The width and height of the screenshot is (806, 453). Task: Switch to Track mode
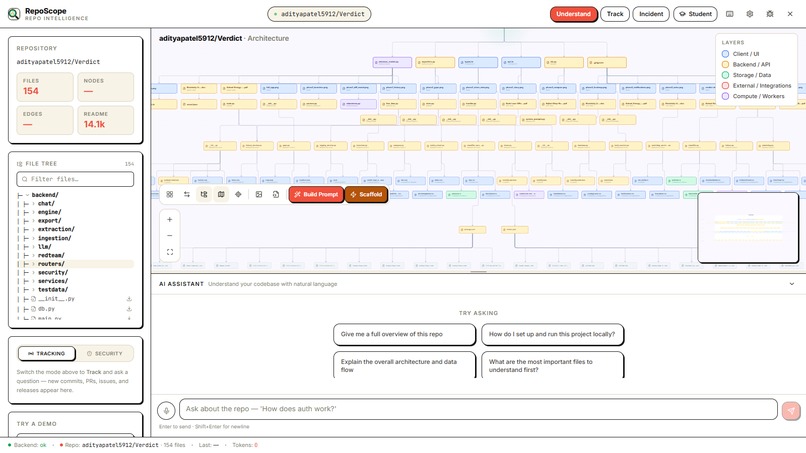point(615,14)
